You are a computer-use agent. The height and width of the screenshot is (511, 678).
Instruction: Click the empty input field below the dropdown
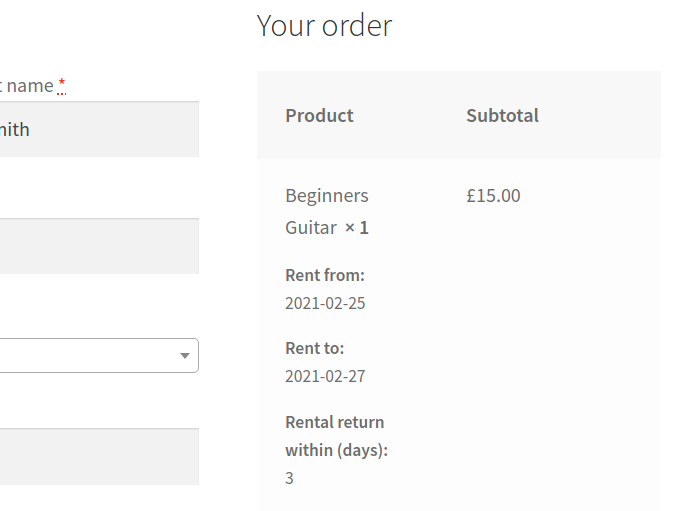[98, 457]
